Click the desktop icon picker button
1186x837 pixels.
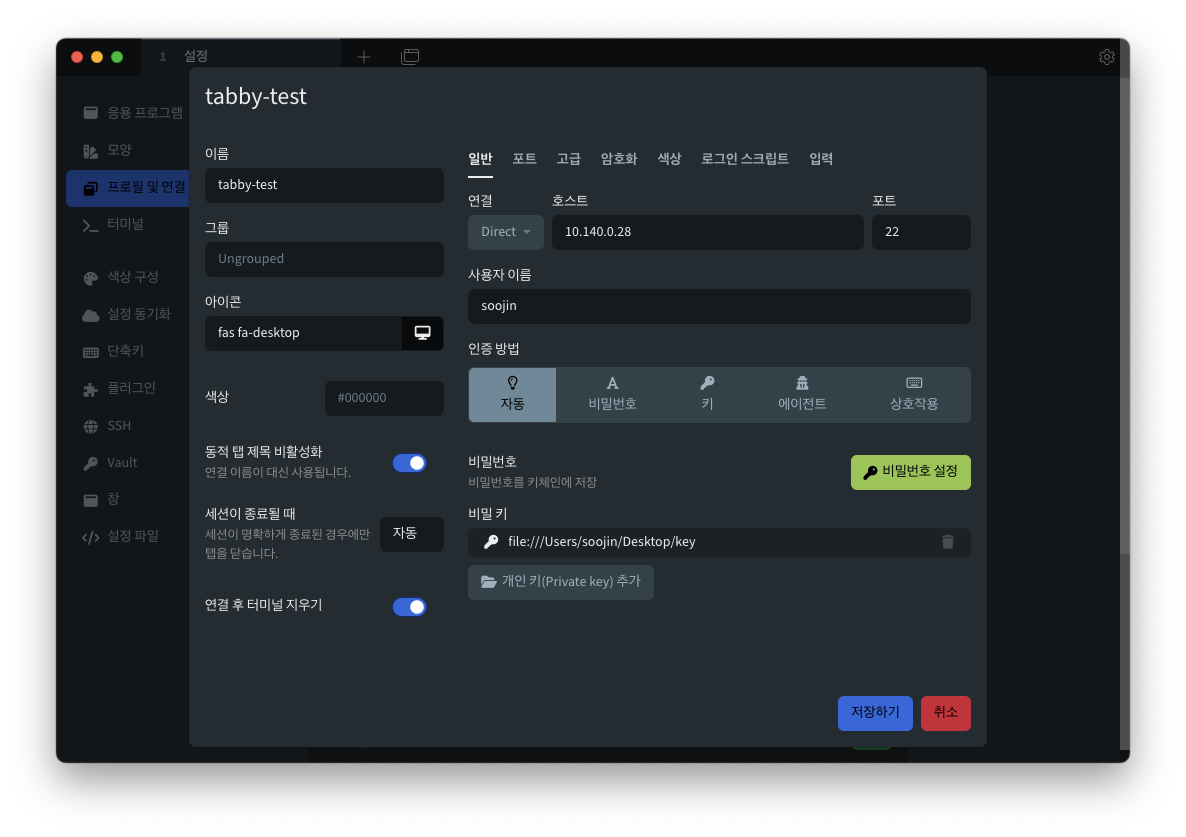[422, 333]
